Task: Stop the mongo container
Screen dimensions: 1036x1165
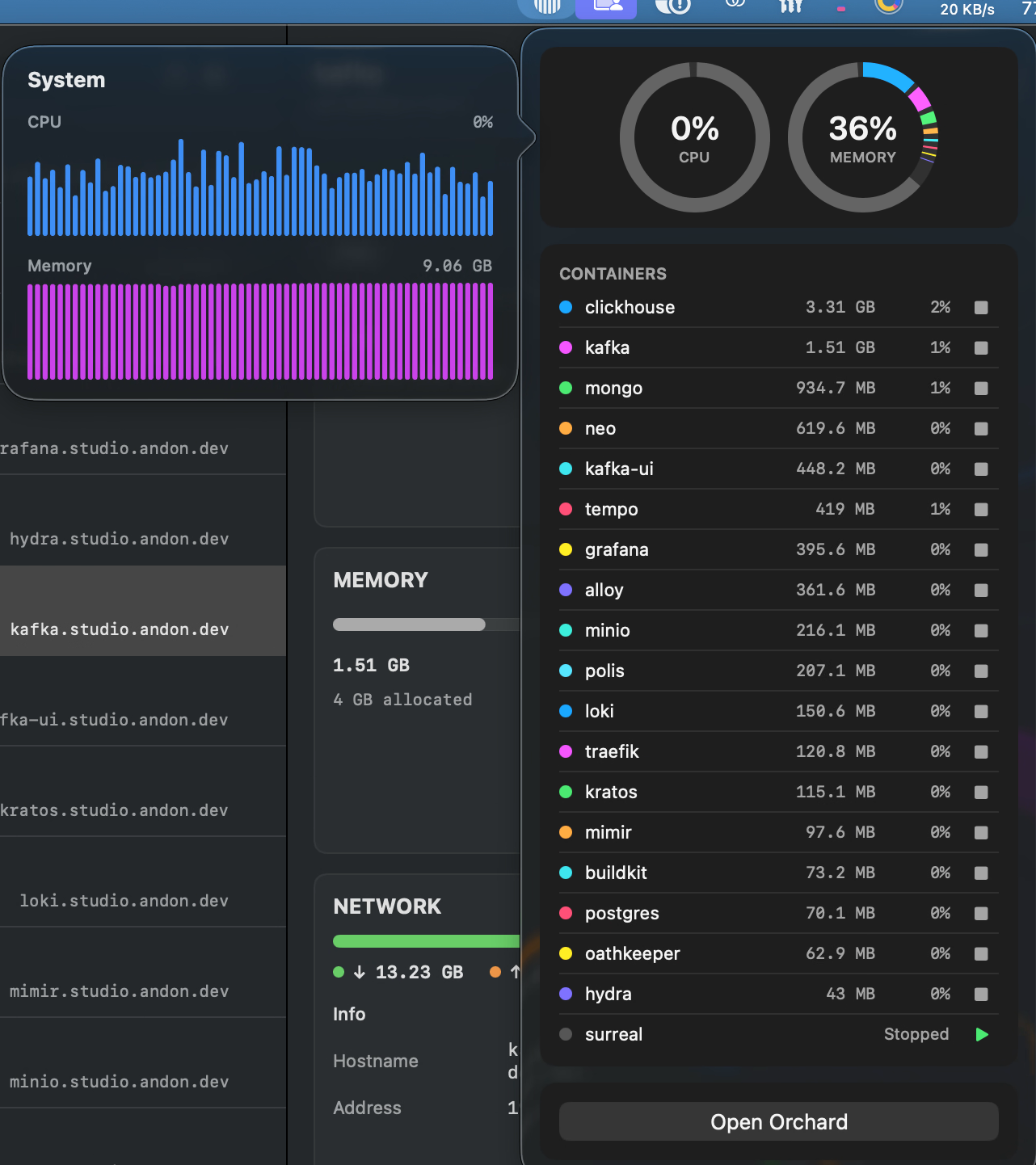Action: (x=981, y=388)
